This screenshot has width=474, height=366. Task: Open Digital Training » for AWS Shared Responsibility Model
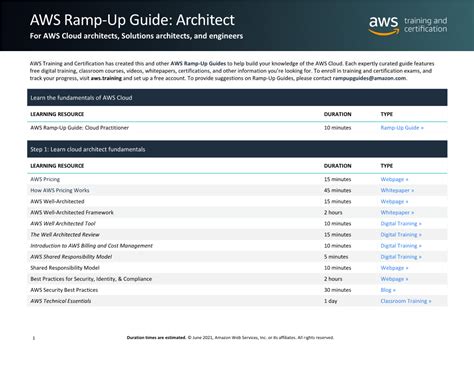[401, 257]
